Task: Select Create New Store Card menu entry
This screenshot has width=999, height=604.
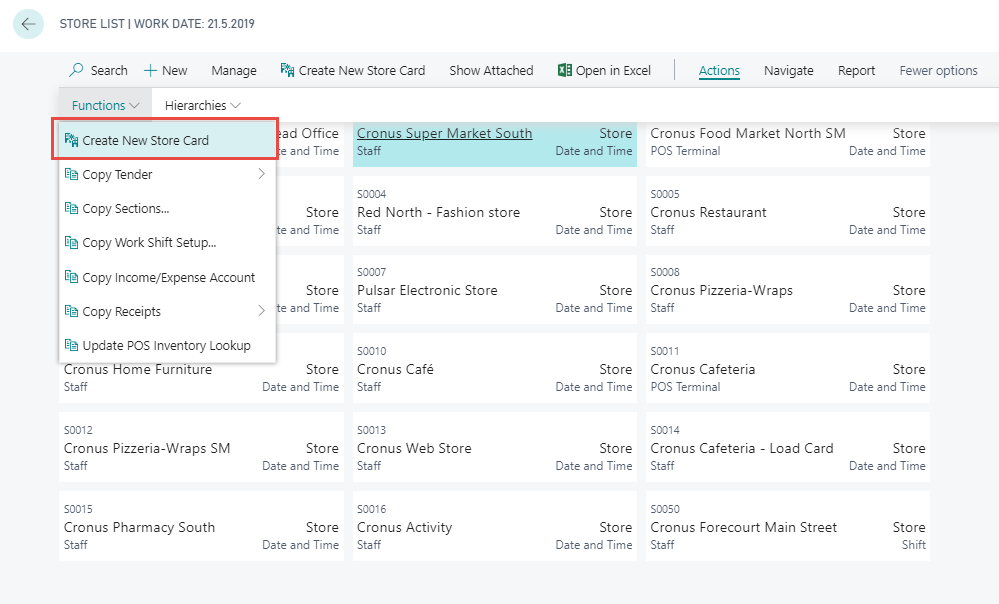Action: 146,140
